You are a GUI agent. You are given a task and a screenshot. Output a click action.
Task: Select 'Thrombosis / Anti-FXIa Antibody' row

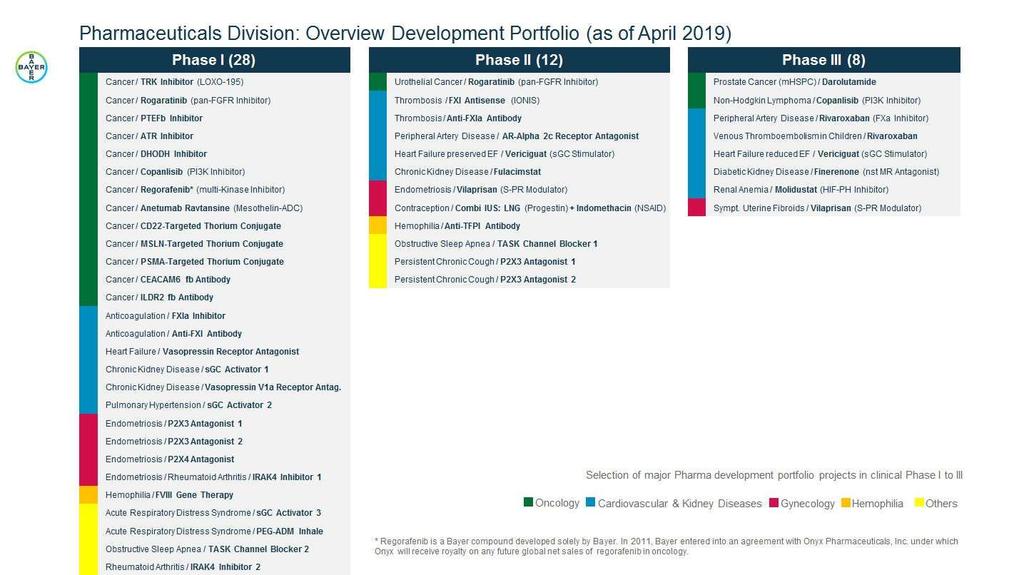[x=519, y=118]
